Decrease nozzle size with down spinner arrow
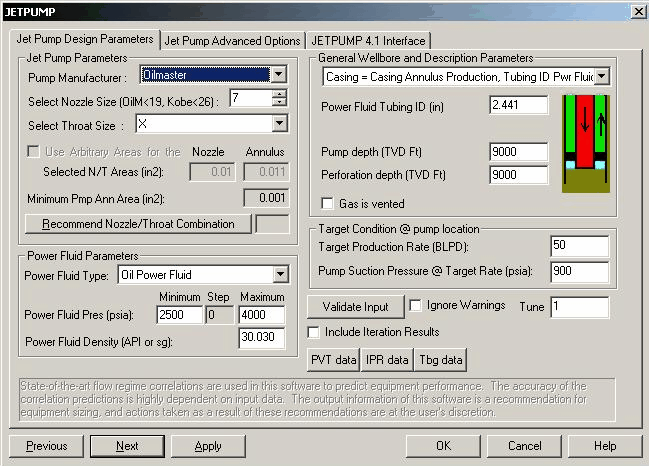This screenshot has width=649, height=466. (x=279, y=103)
